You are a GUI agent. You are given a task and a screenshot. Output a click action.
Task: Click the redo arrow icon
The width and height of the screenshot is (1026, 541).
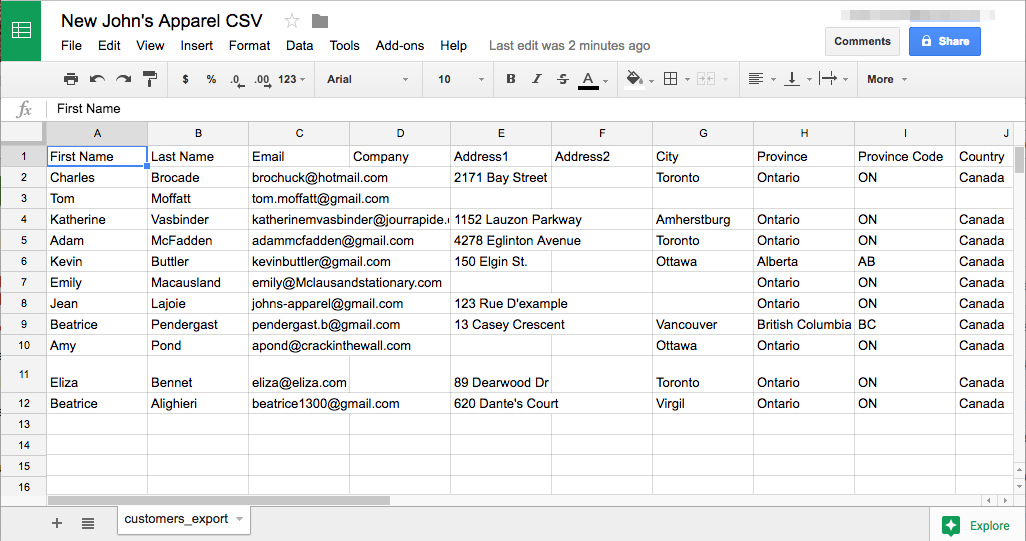pyautogui.click(x=123, y=79)
